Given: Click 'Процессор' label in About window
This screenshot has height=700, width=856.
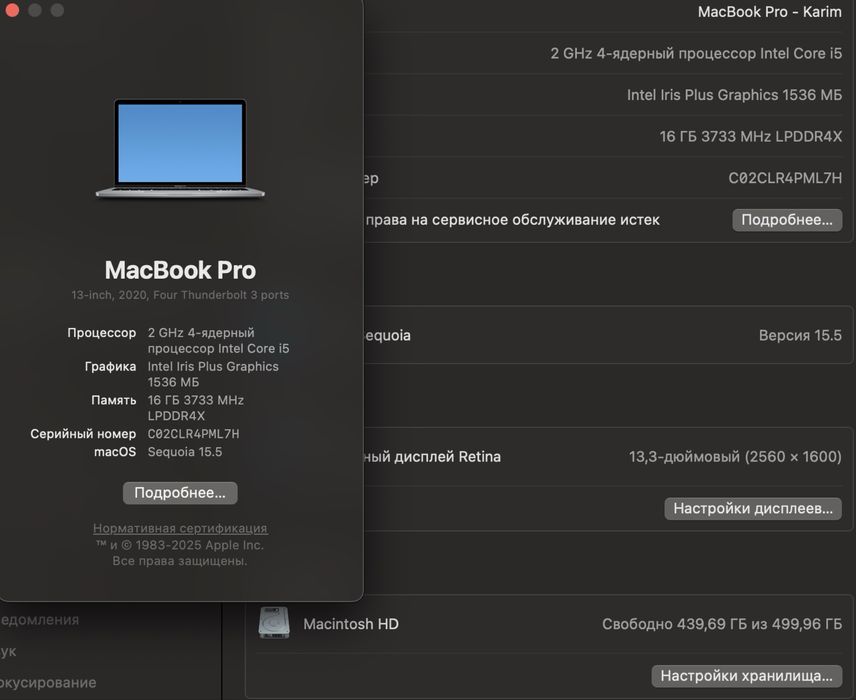Looking at the screenshot, I should 102,333.
